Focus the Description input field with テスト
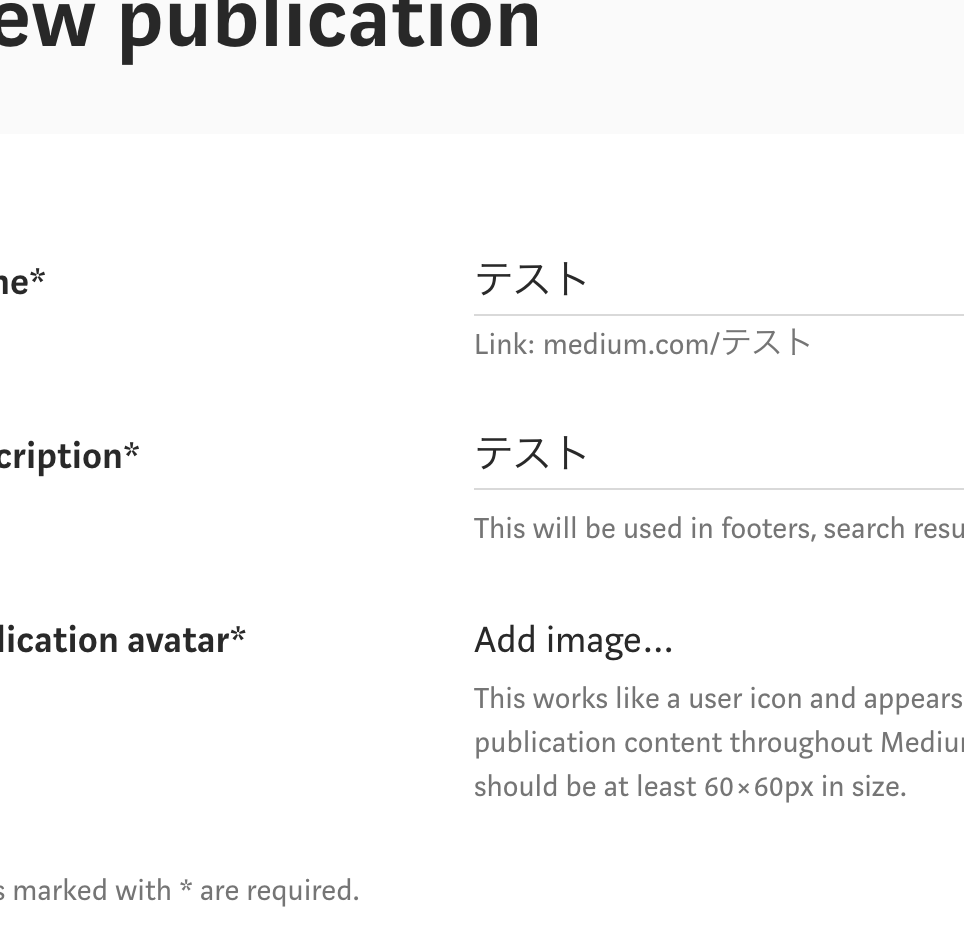 (719, 454)
